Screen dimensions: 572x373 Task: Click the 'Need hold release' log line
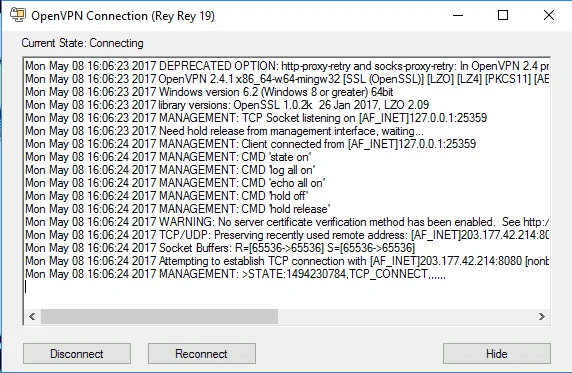(x=224, y=131)
